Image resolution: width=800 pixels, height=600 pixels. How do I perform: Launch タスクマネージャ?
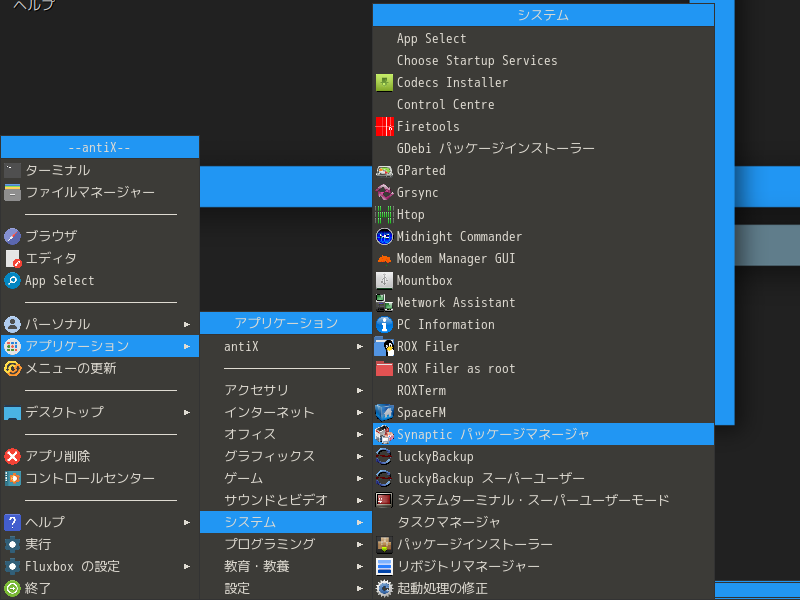pos(543,522)
